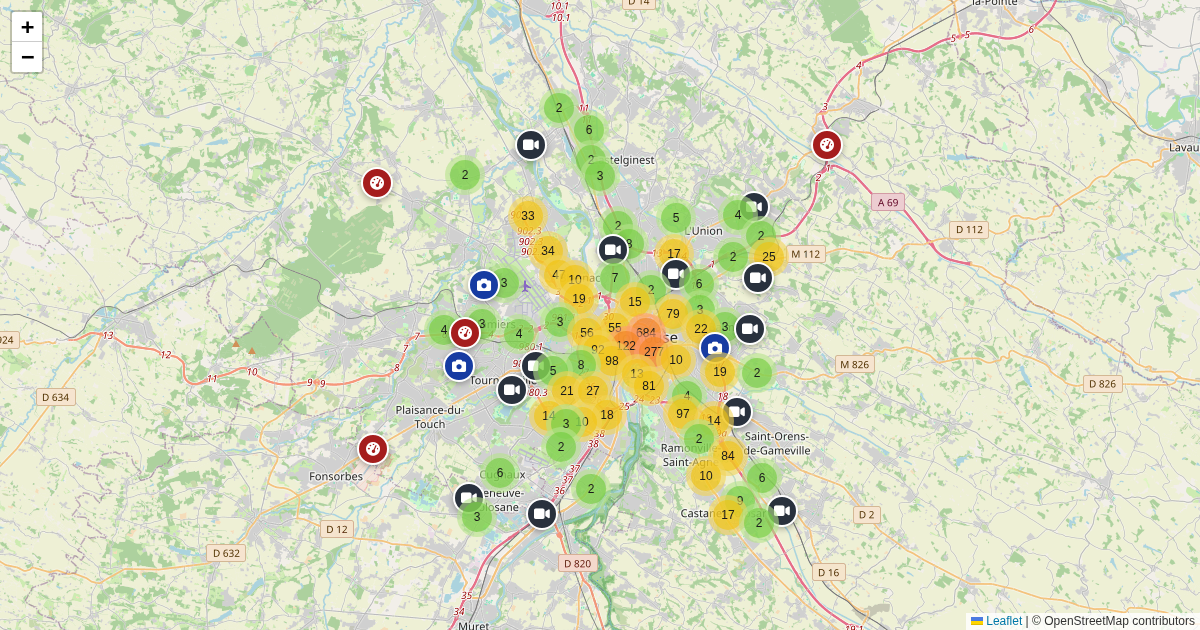Select the video camera marker next to M 112

758,278
